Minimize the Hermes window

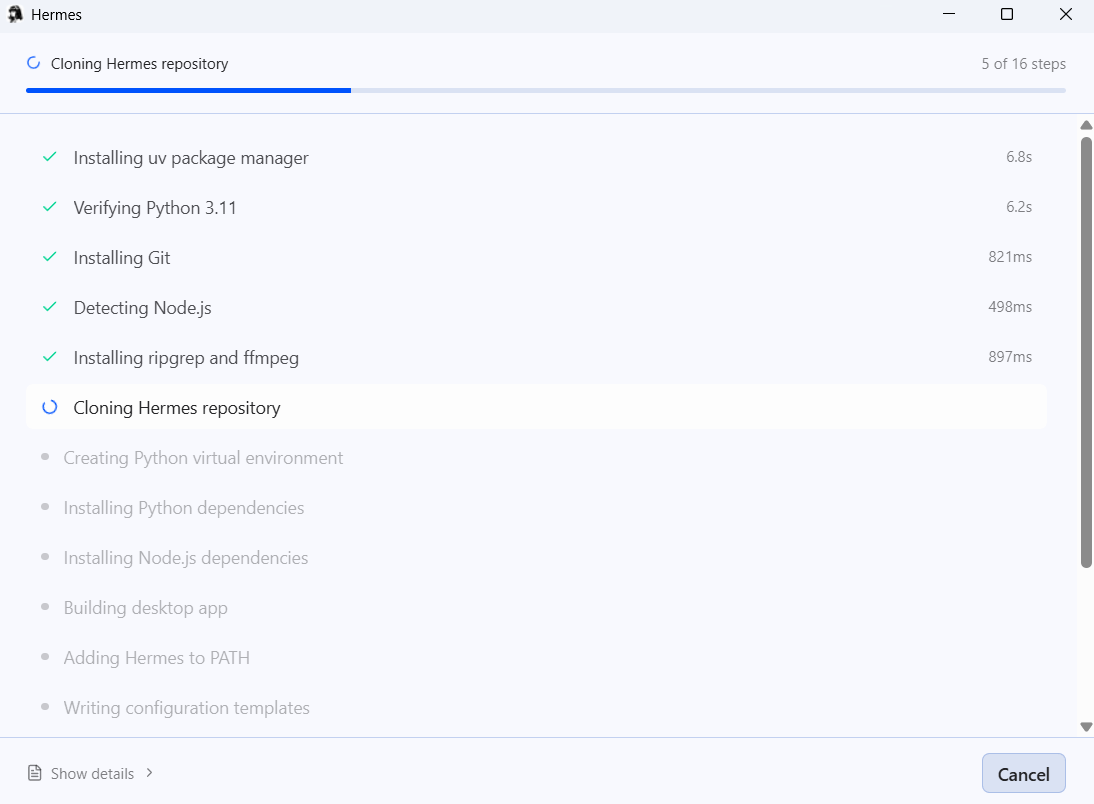tap(948, 14)
